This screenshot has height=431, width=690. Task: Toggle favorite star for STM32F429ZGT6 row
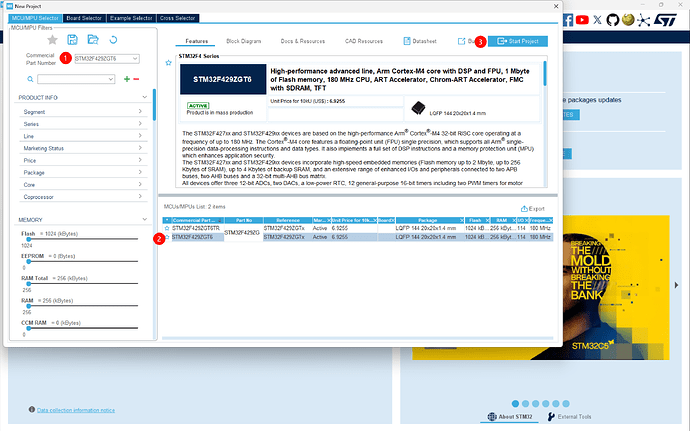point(167,237)
